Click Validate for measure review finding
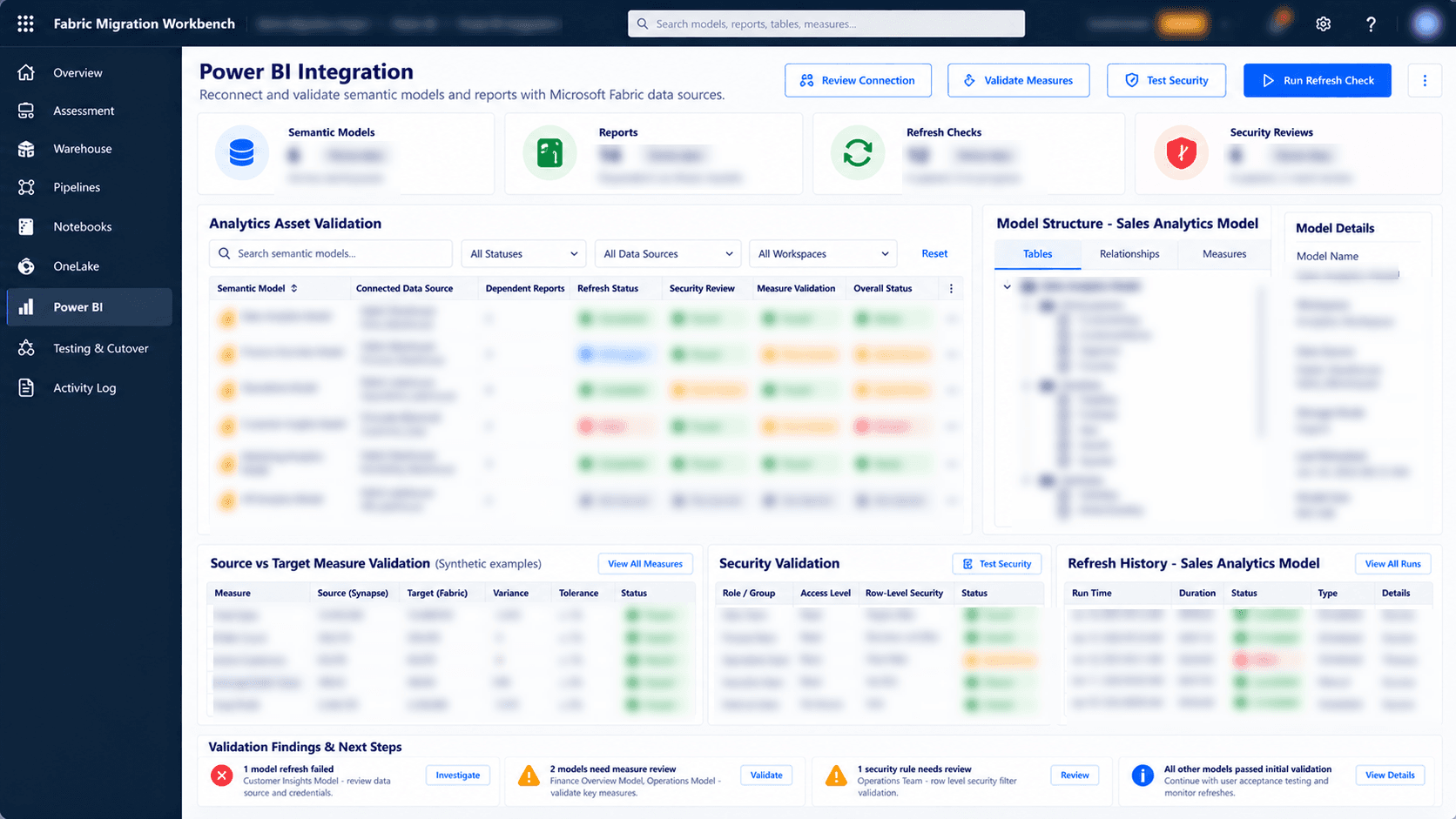Screen dimensions: 1456x819 pyautogui.click(x=766, y=775)
